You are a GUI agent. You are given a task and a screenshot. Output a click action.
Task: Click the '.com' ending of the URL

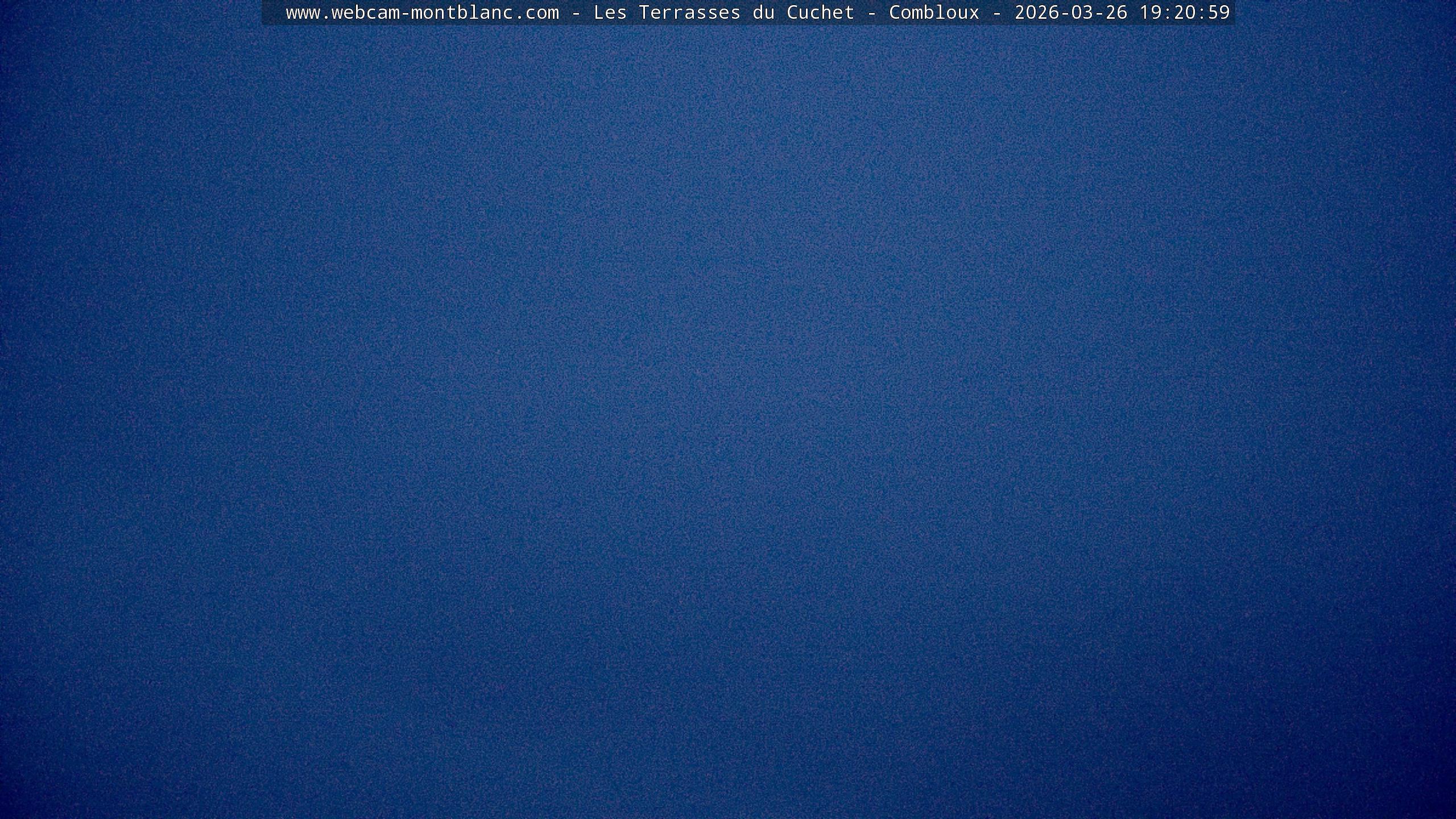point(536,13)
